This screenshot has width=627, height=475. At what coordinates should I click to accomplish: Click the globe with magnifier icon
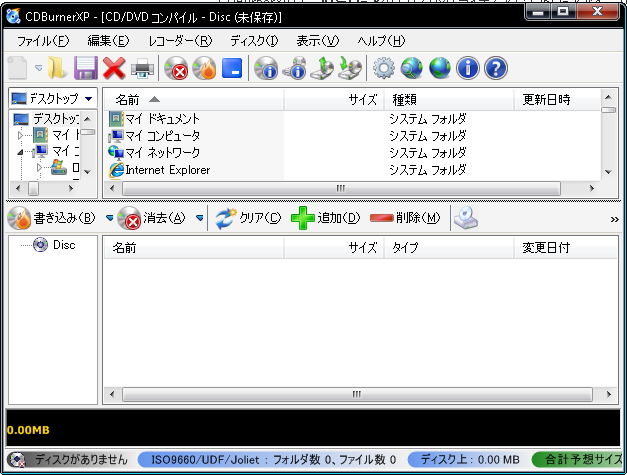[x=412, y=68]
